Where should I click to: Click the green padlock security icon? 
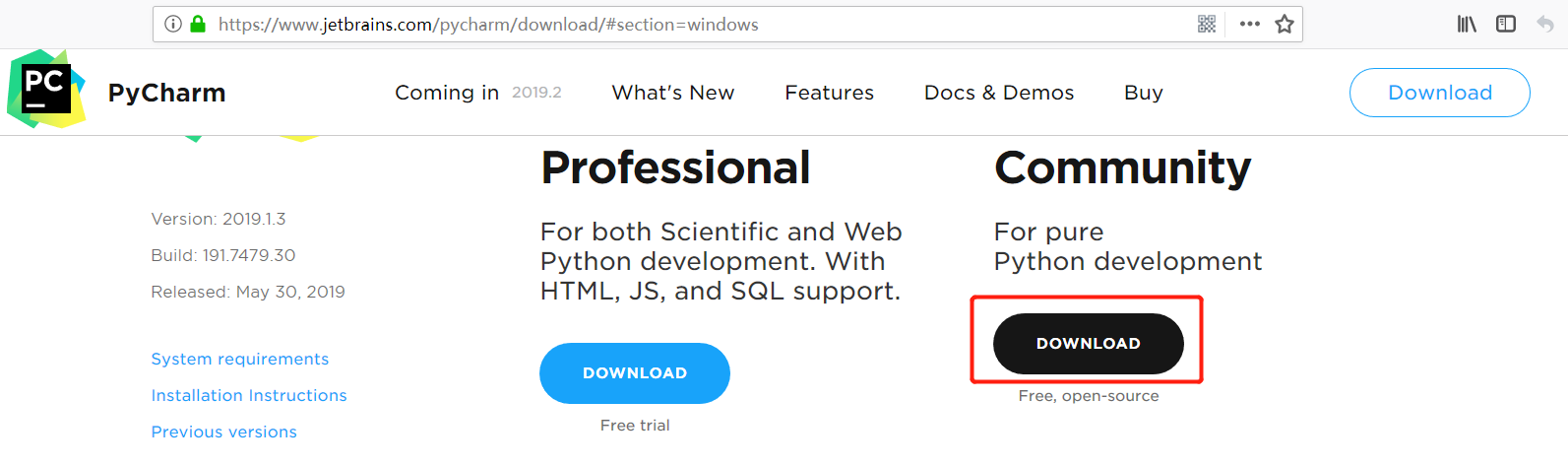[x=198, y=24]
